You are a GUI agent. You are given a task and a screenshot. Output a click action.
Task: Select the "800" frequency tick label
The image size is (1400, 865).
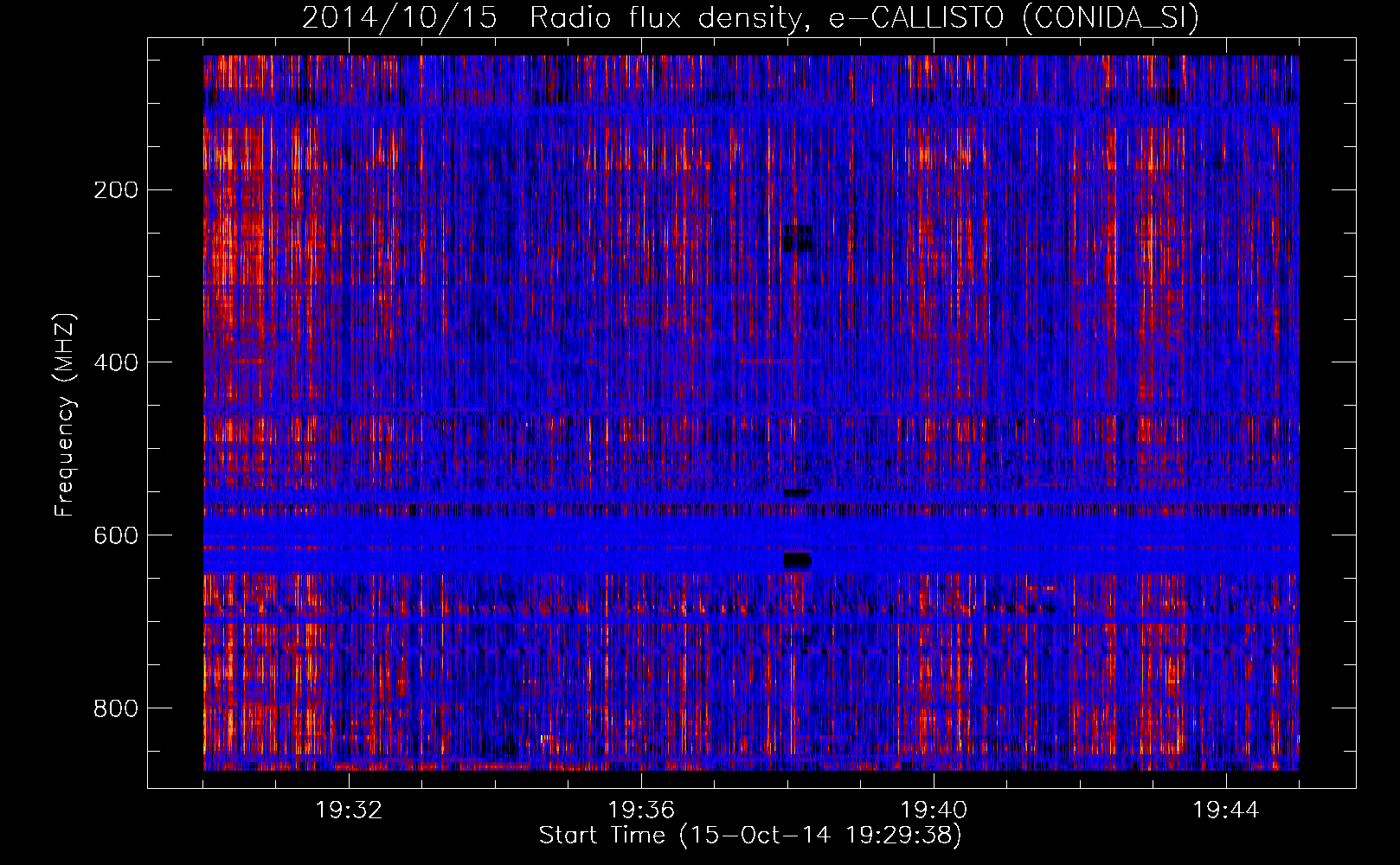tap(116, 708)
